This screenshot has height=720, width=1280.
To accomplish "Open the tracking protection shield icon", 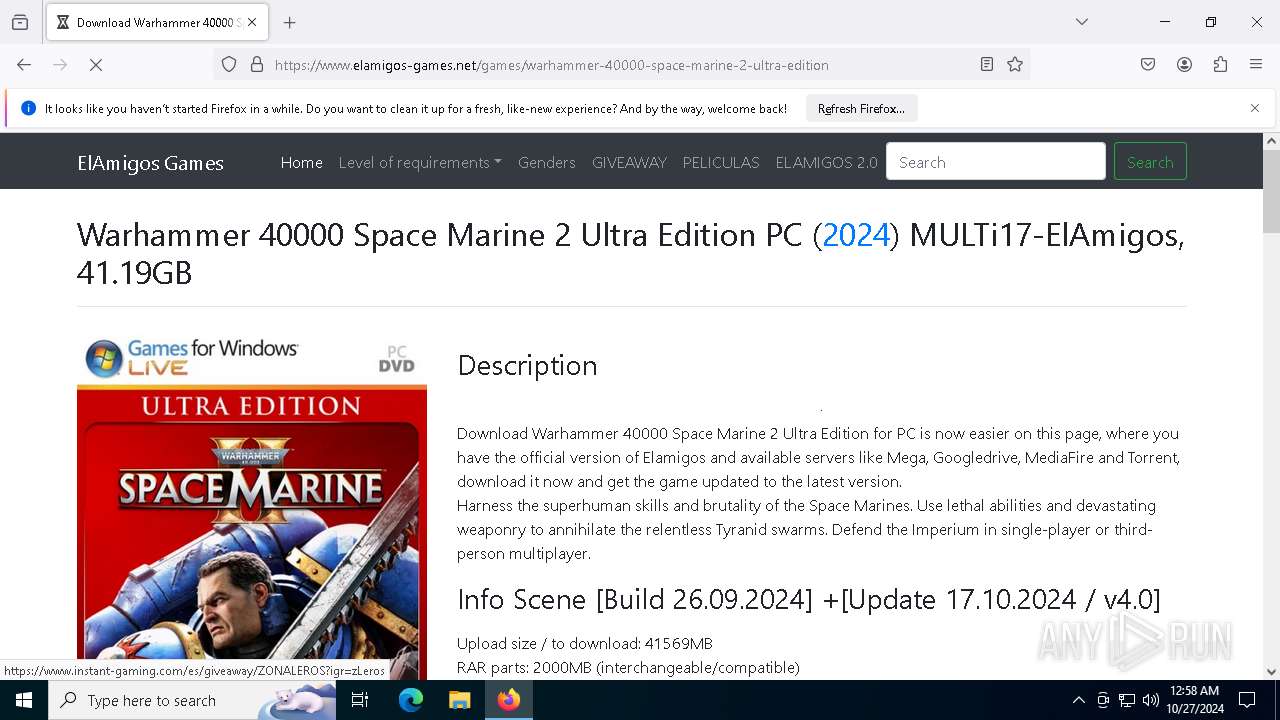I will 229,65.
